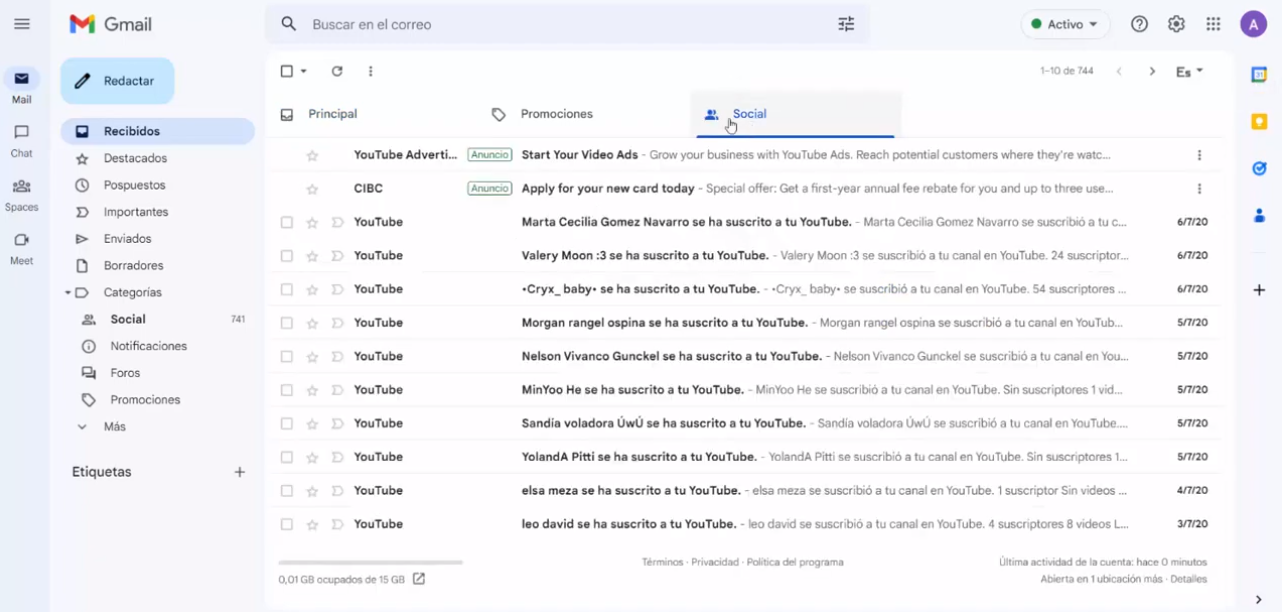Image resolution: width=1284 pixels, height=612 pixels.
Task: Click the Redactar compose button
Action: tap(117, 81)
